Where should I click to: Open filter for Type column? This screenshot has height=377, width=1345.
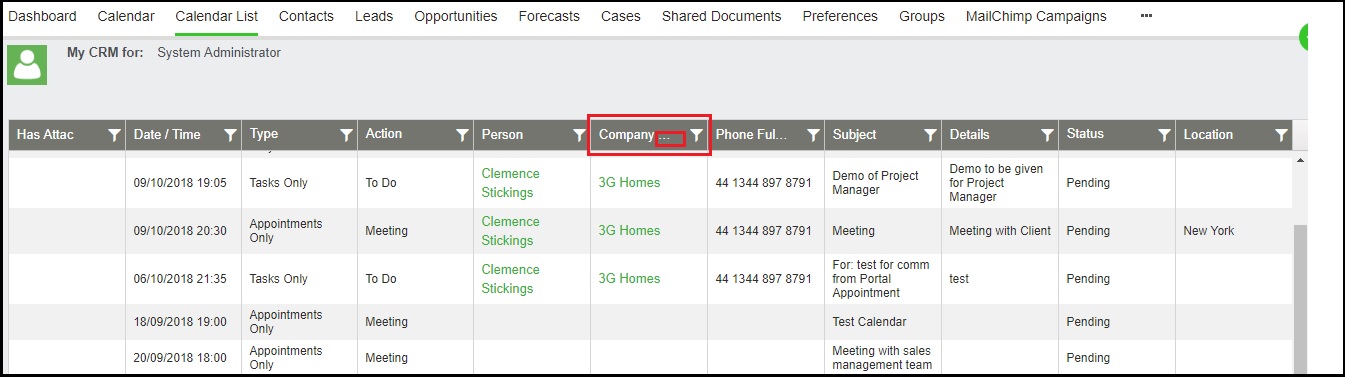tap(347, 135)
